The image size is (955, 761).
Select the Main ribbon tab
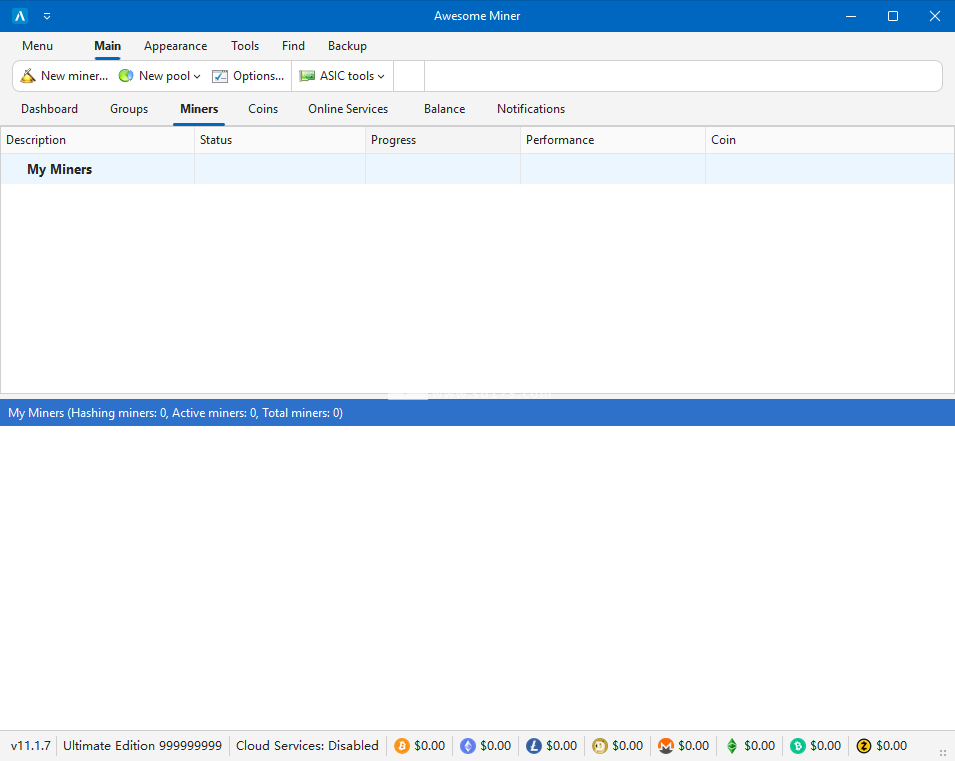coord(108,46)
